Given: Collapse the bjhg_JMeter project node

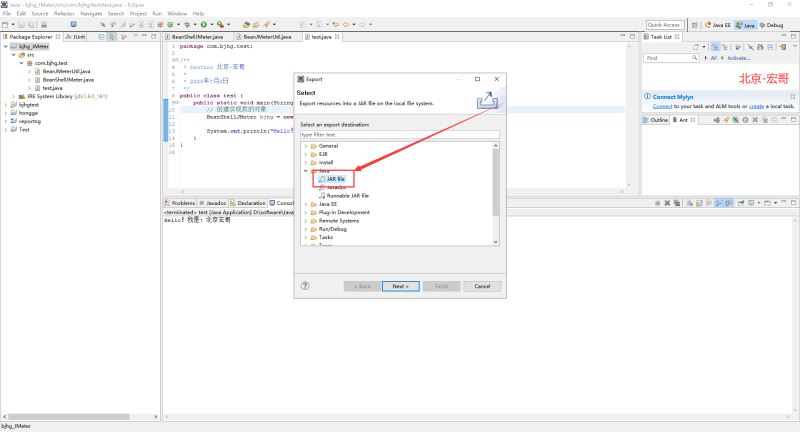Looking at the screenshot, I should point(6,46).
